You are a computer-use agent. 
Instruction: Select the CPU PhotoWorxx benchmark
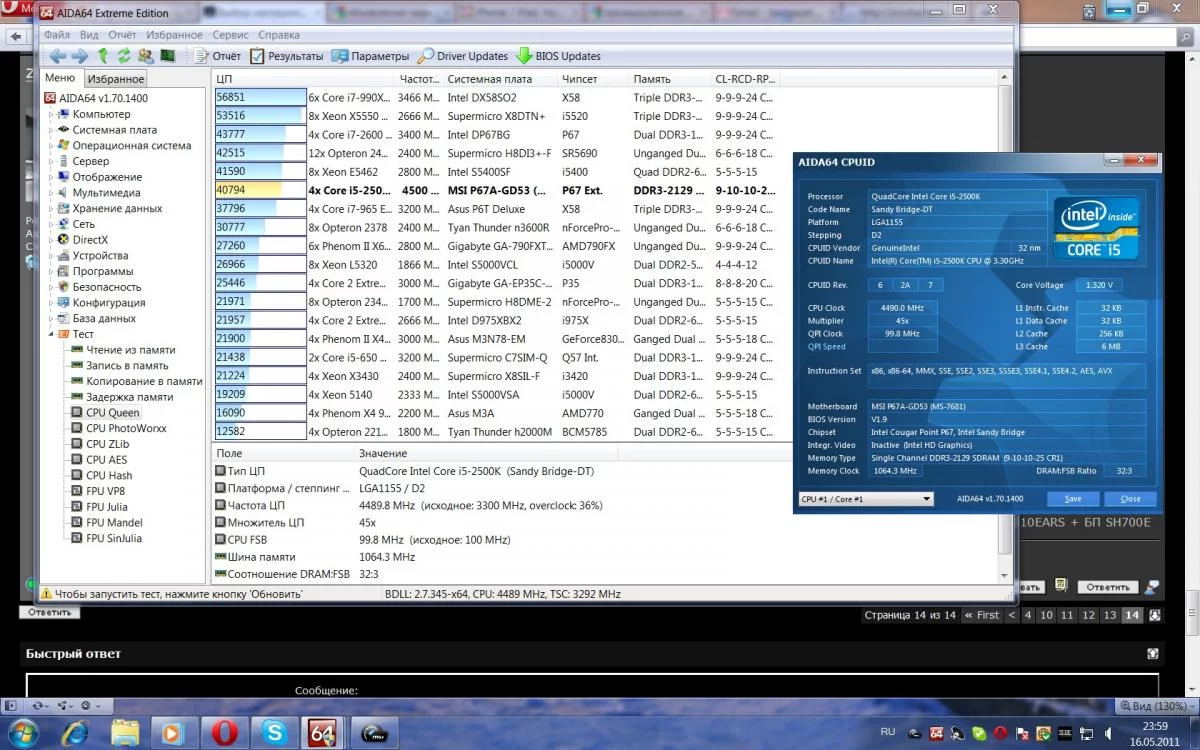126,428
